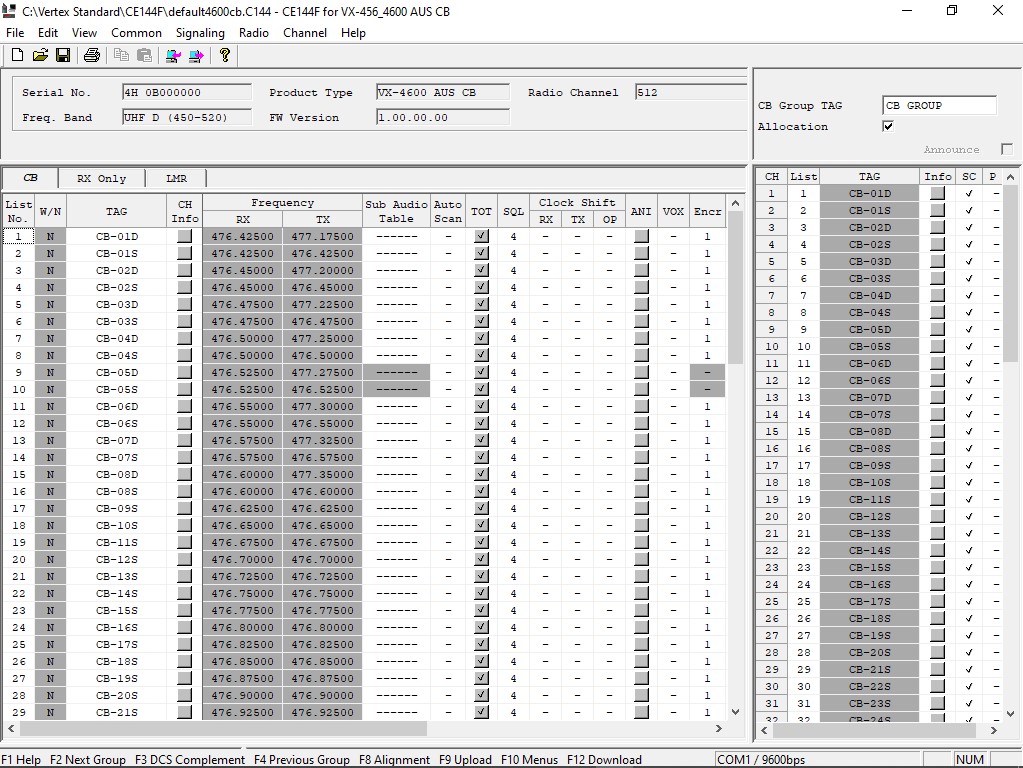Image resolution: width=1023 pixels, height=768 pixels.
Task: Select the CB tab
Action: click(30, 177)
